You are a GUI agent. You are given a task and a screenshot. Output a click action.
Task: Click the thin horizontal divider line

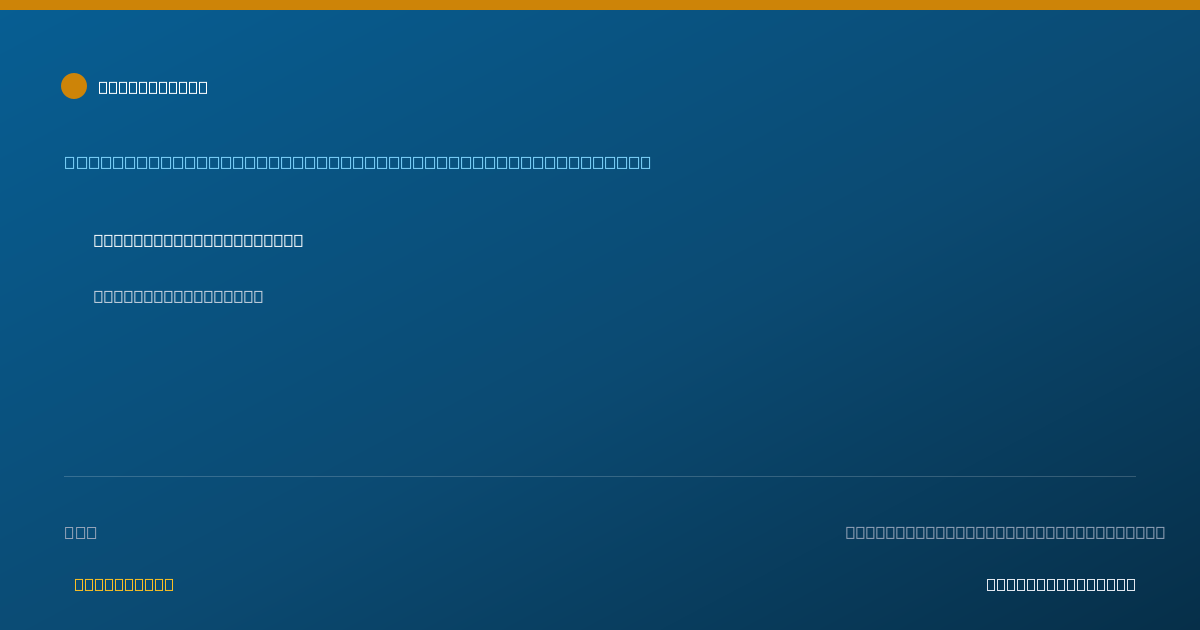click(600, 476)
